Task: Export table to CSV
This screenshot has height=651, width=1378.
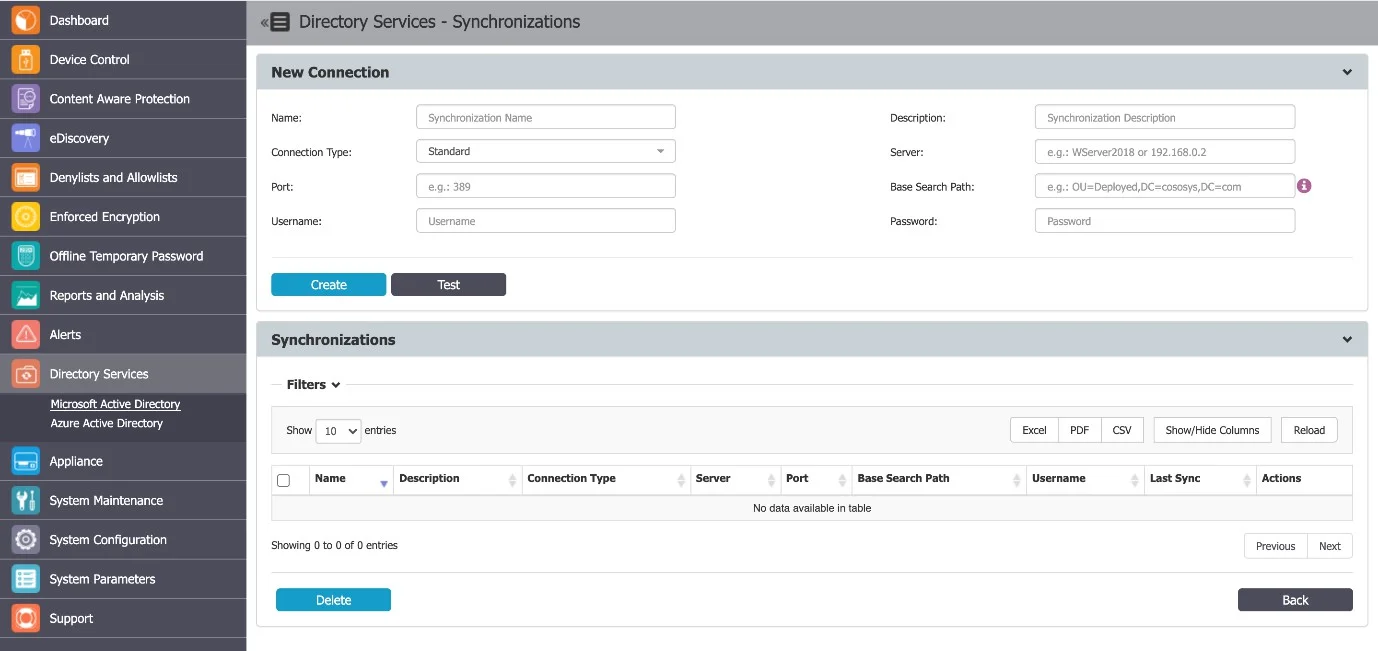Action: pyautogui.click(x=1122, y=430)
